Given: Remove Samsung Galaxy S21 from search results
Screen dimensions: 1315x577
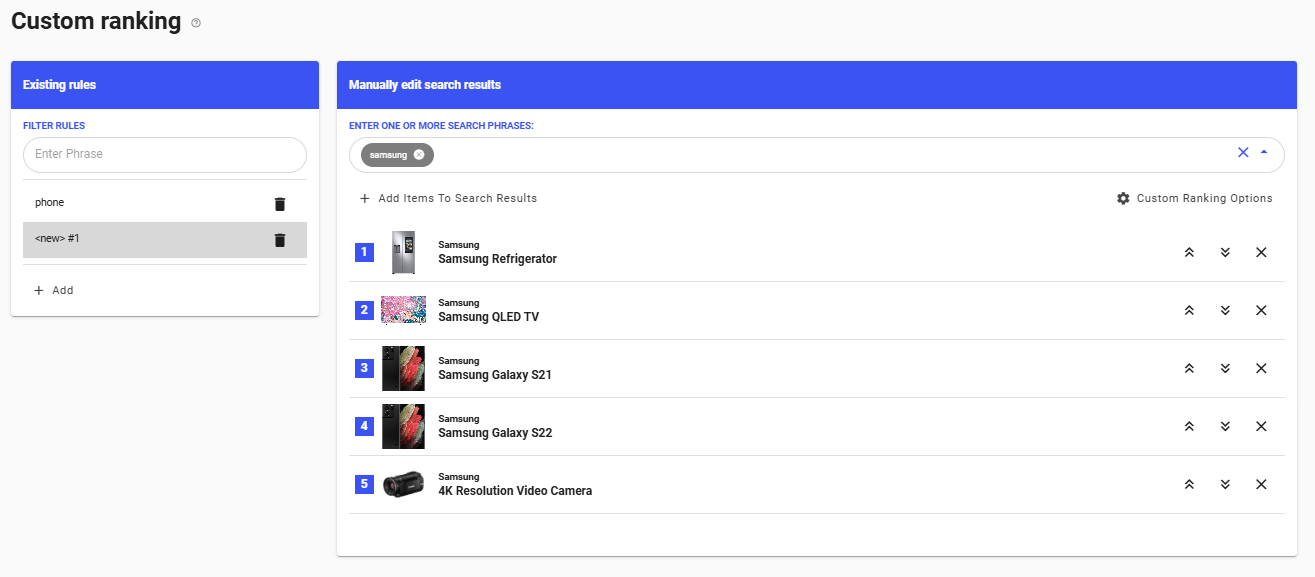Looking at the screenshot, I should (1261, 368).
